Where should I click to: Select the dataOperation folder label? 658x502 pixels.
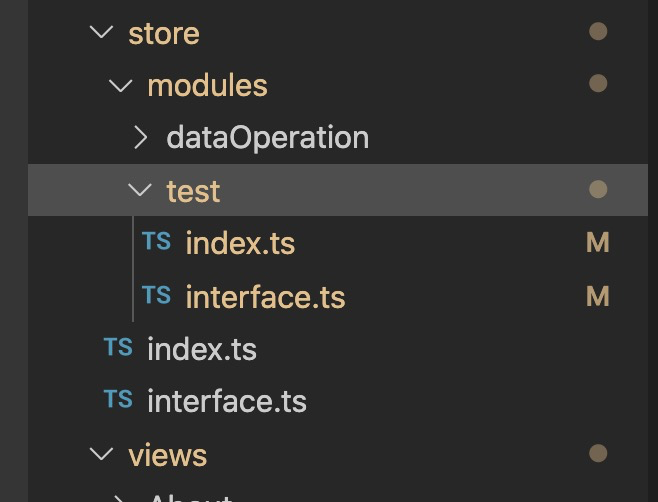pos(267,137)
